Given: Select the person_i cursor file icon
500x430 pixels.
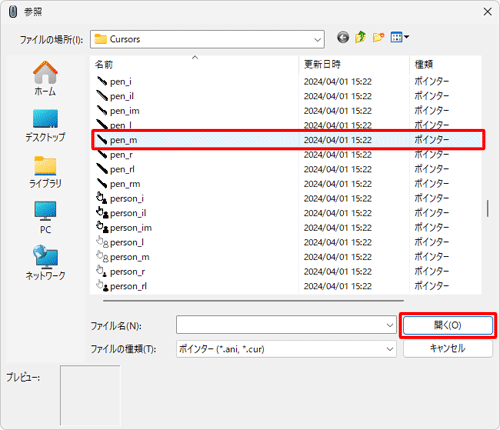Looking at the screenshot, I should (102, 198).
